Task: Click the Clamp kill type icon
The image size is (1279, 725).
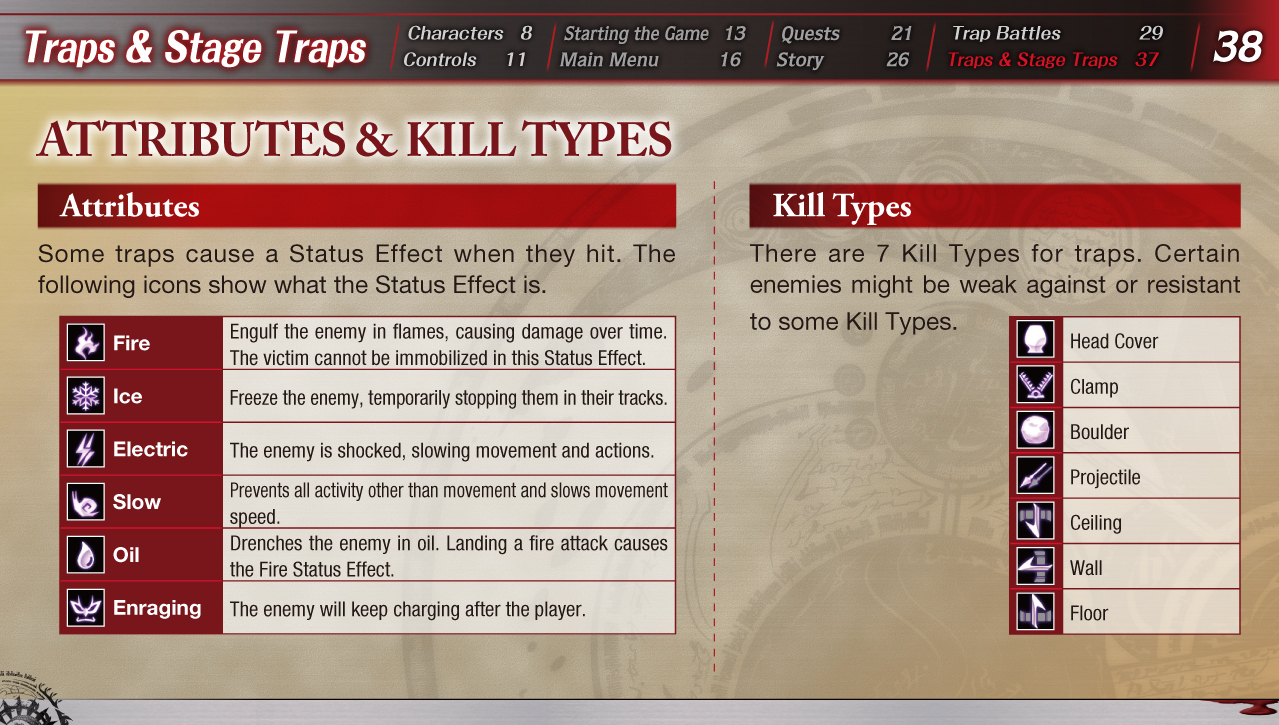Action: coord(1035,385)
